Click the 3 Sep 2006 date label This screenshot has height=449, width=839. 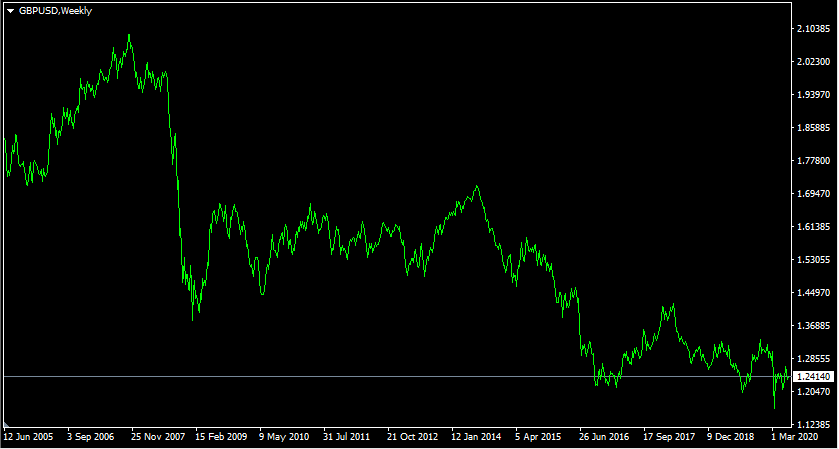(x=91, y=437)
